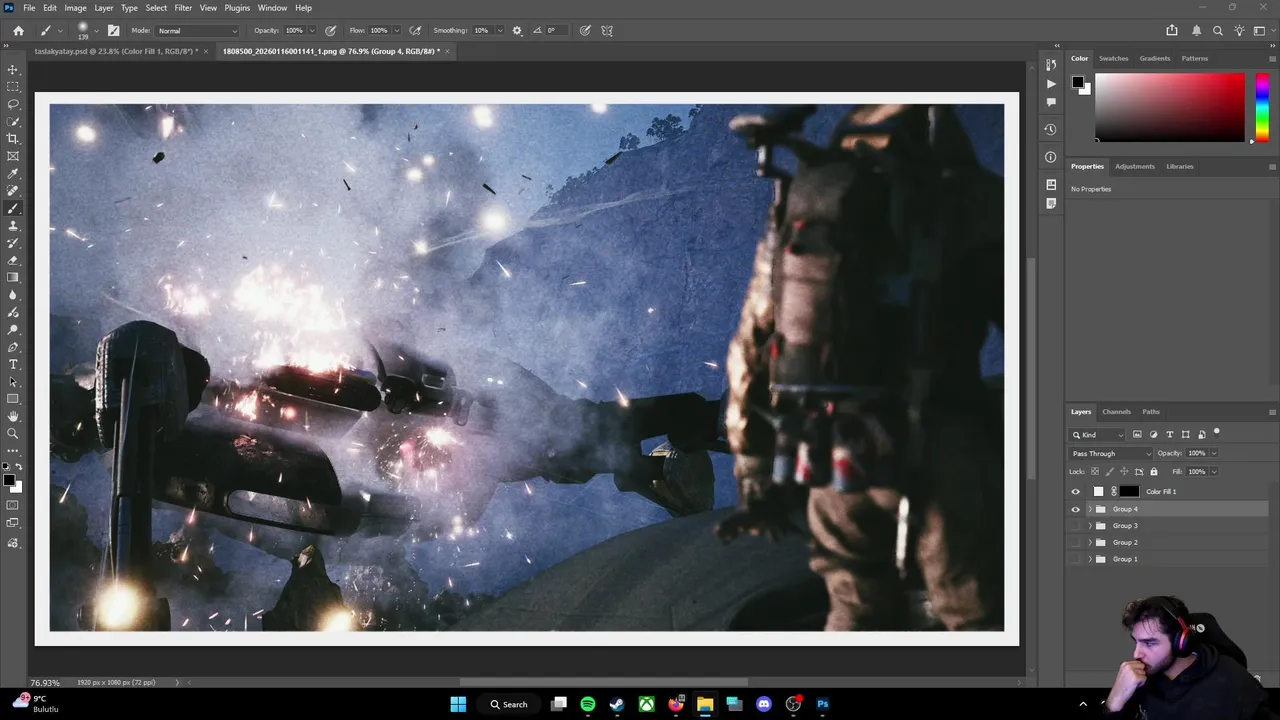Select the Brush tool in the toolbox

(x=13, y=208)
